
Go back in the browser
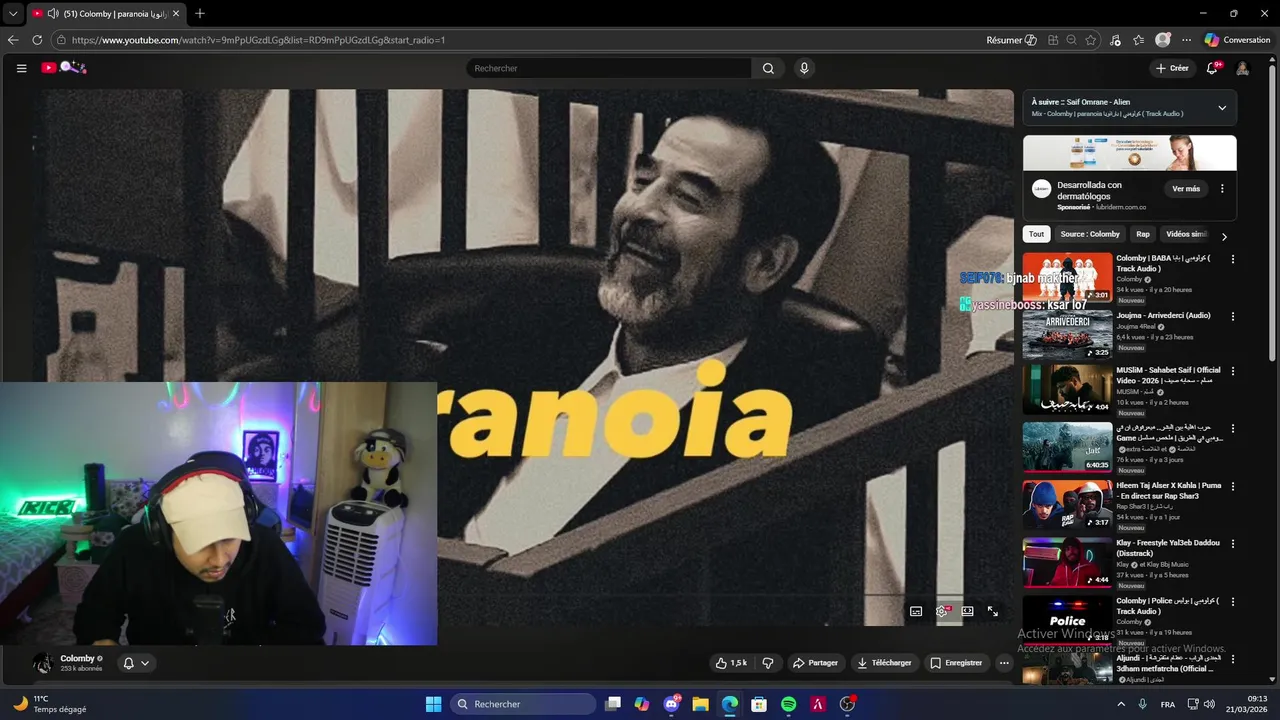[13, 40]
